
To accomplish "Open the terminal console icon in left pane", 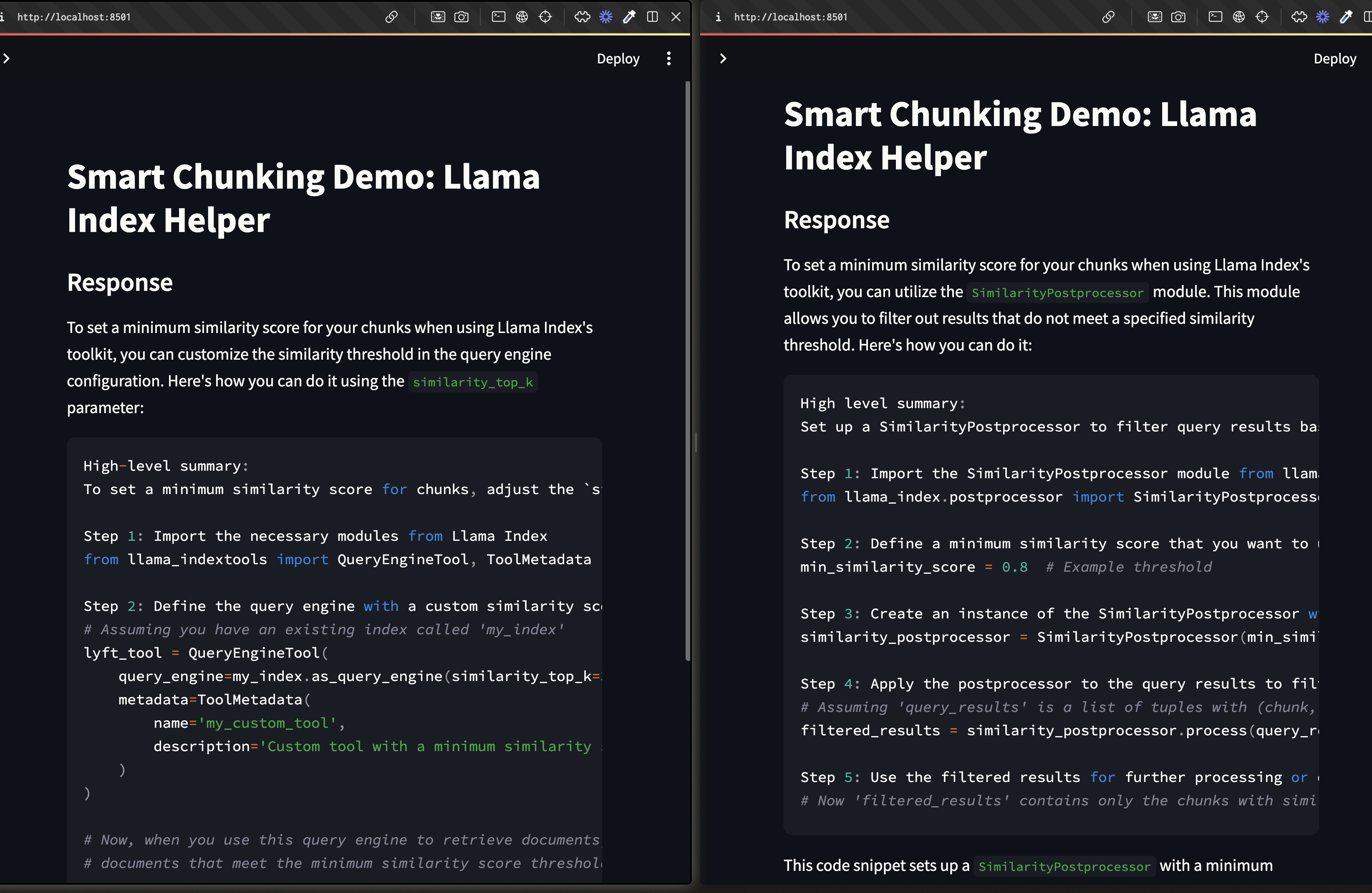I will [x=499, y=17].
